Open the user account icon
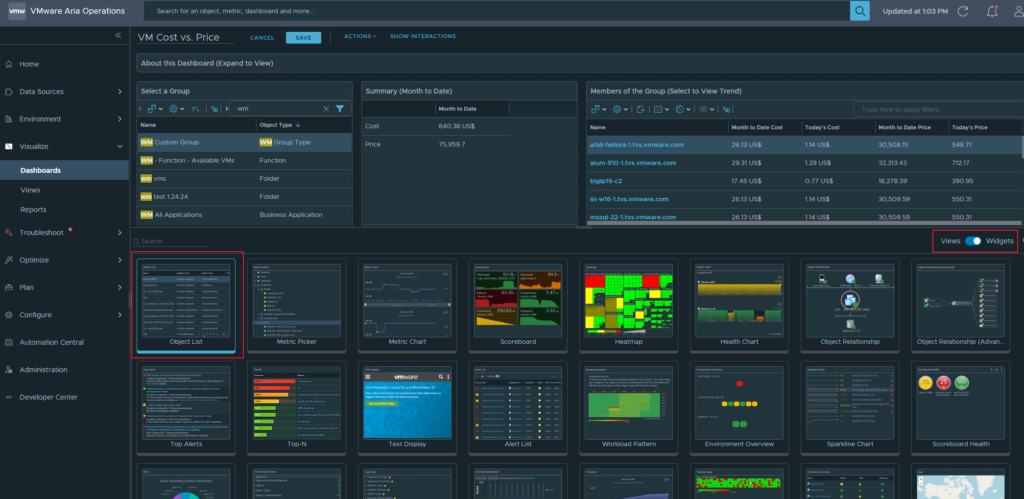 coord(1019,11)
